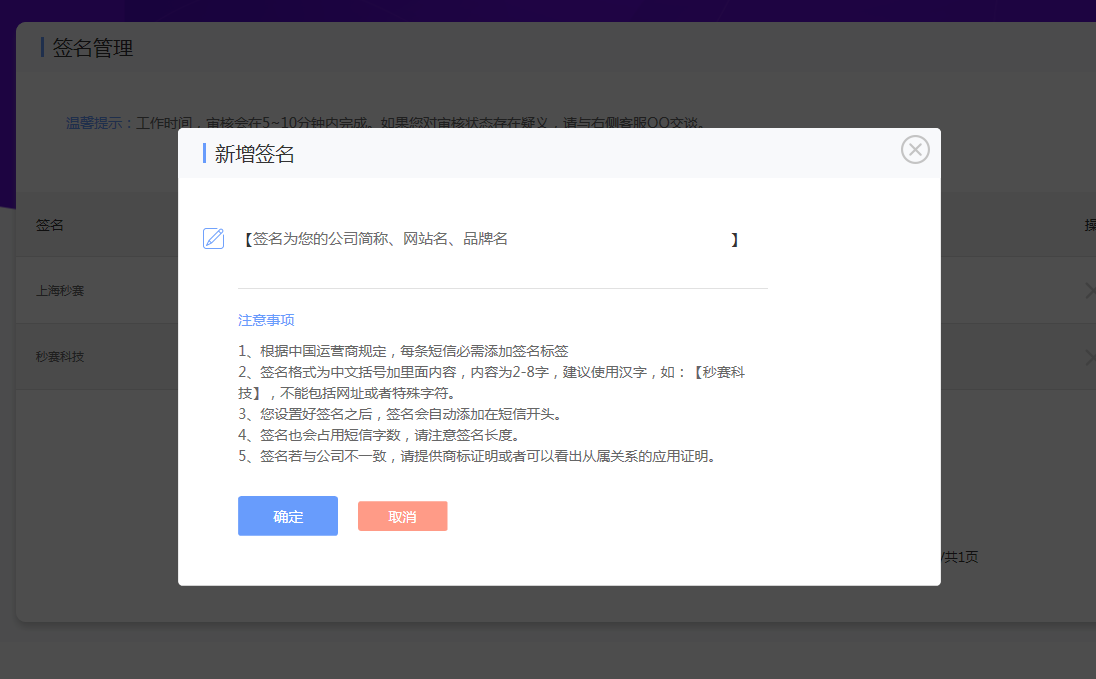The width and height of the screenshot is (1096, 679).
Task: Click the 注意事项 heading text
Action: tap(266, 320)
